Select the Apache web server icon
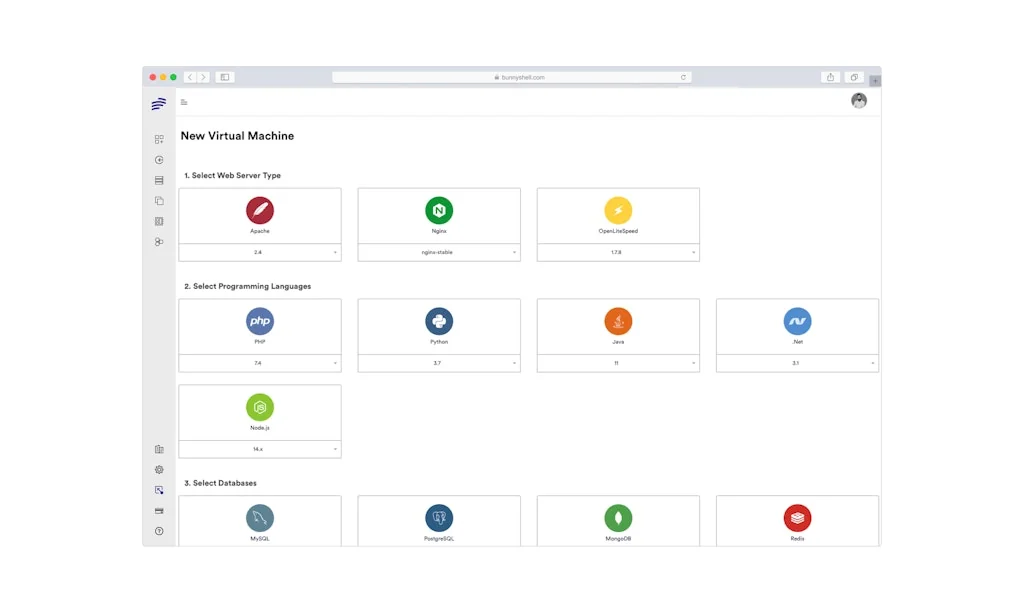The image size is (1024, 613). (x=260, y=210)
